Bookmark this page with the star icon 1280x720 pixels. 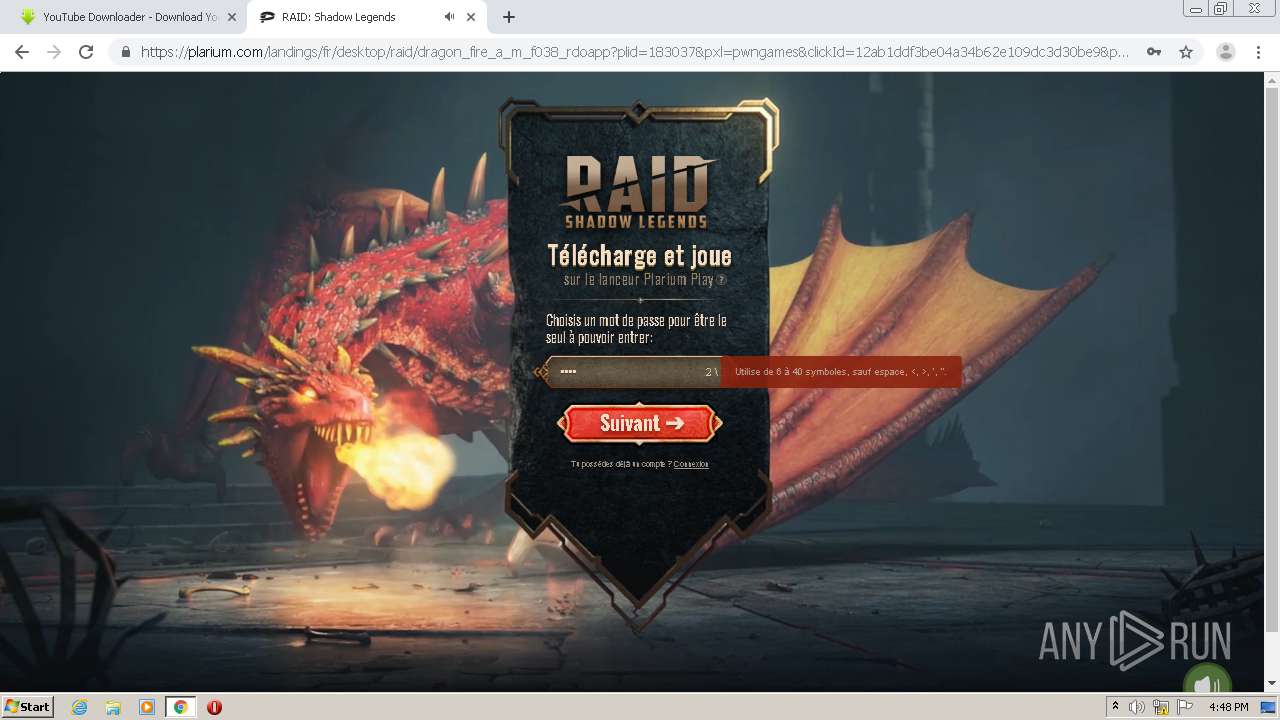click(x=1186, y=52)
